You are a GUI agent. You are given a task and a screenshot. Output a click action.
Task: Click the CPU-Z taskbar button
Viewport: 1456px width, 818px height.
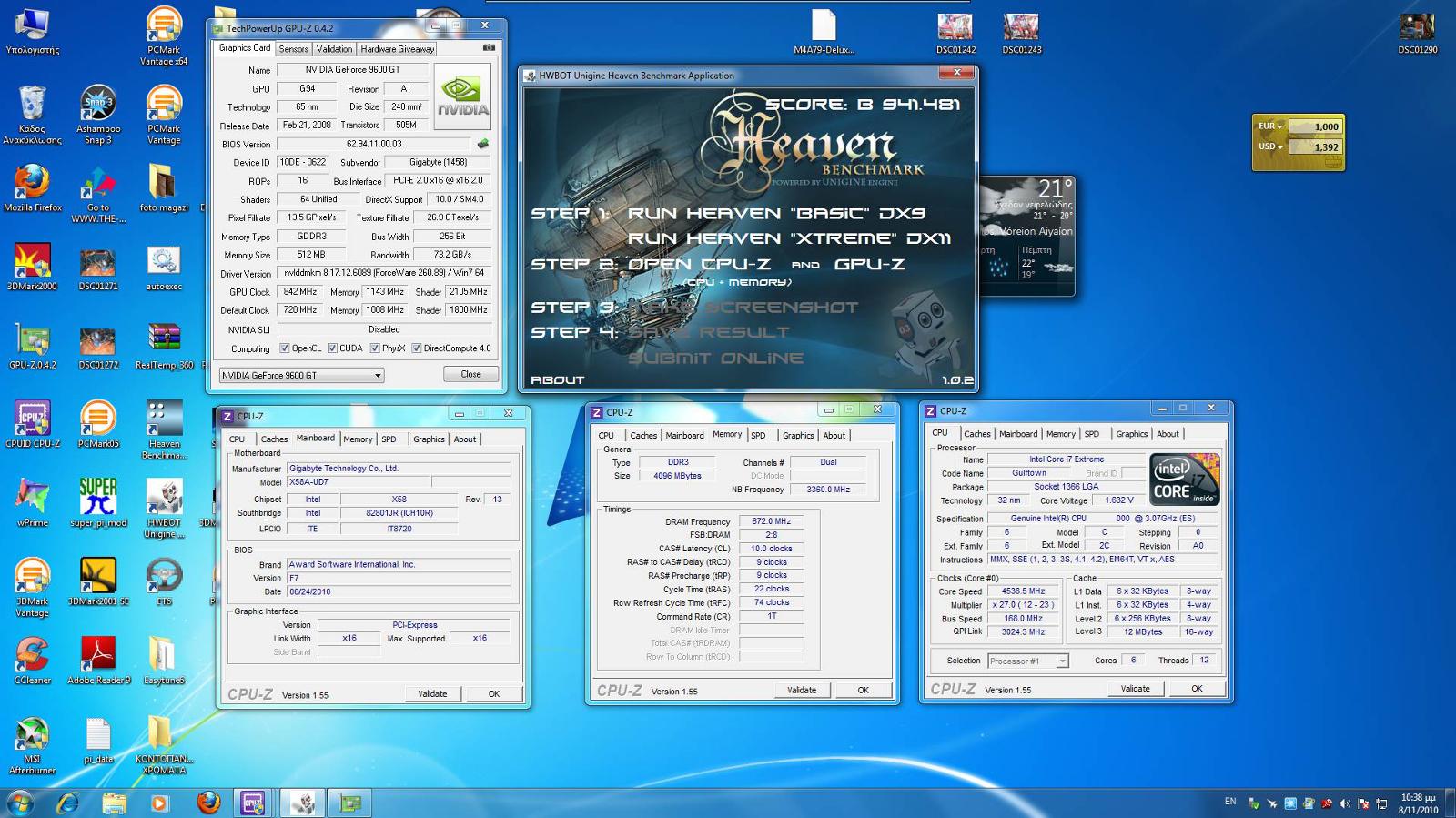point(252,803)
